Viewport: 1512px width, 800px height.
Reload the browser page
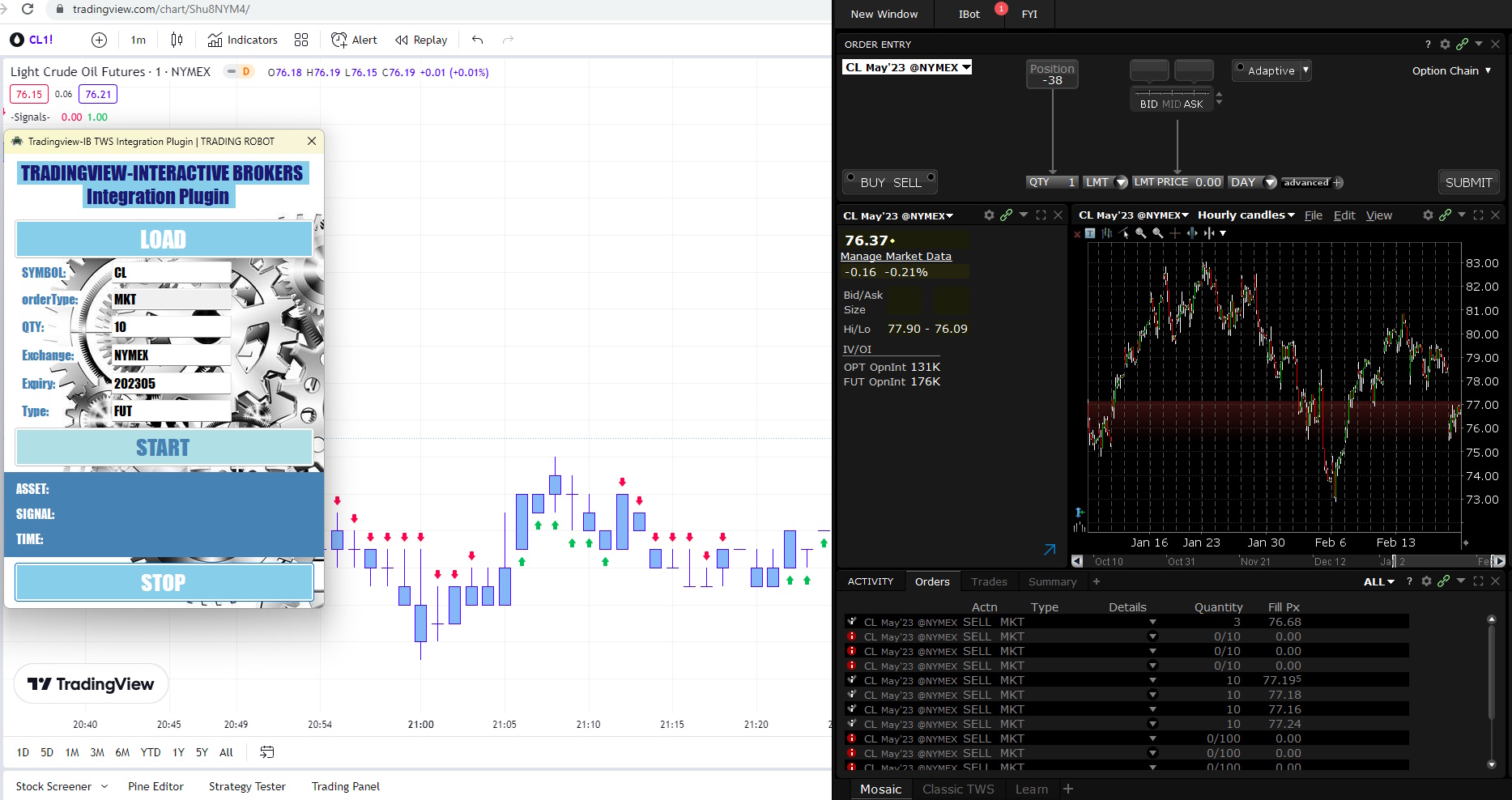click(x=28, y=9)
